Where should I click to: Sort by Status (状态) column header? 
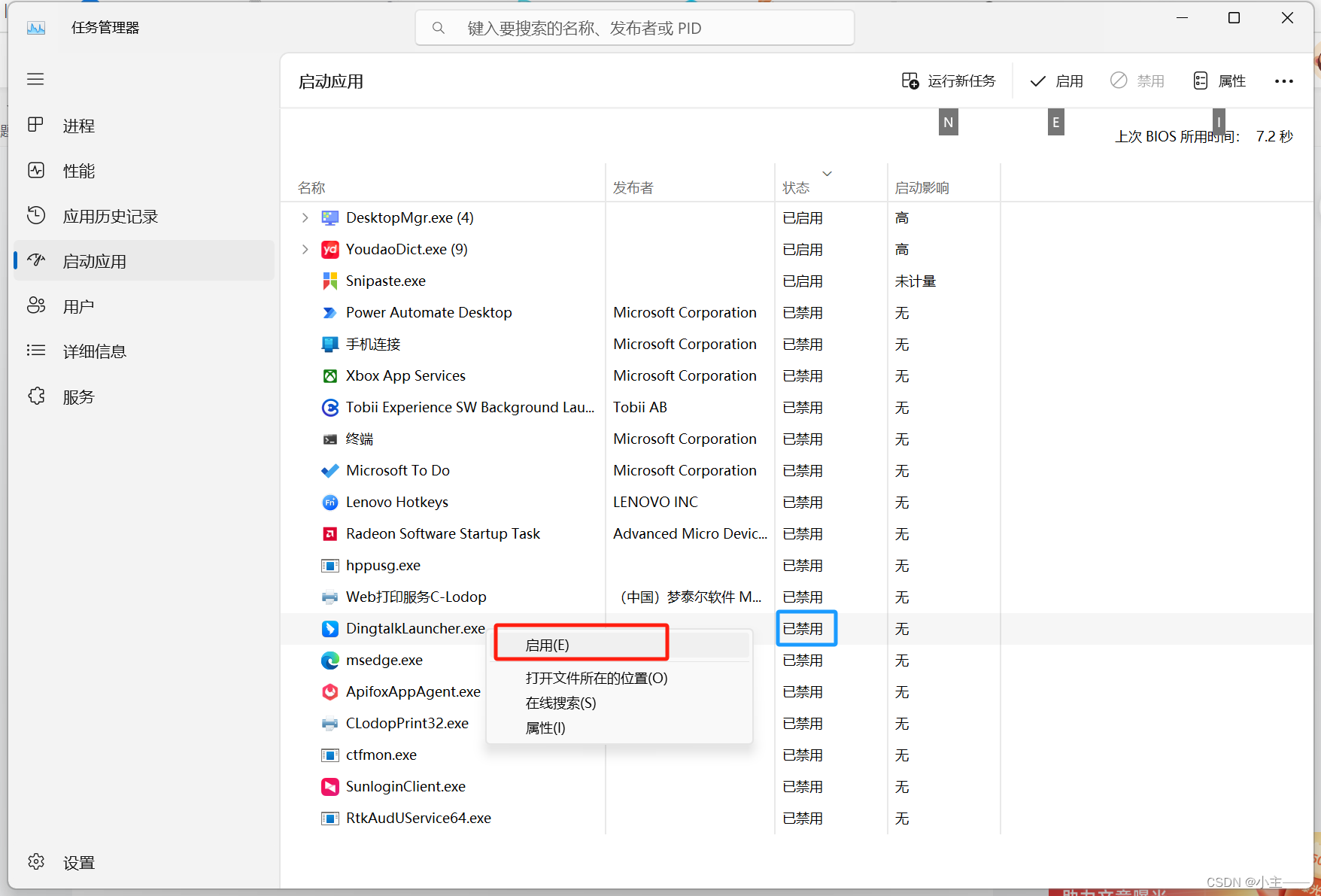point(796,187)
